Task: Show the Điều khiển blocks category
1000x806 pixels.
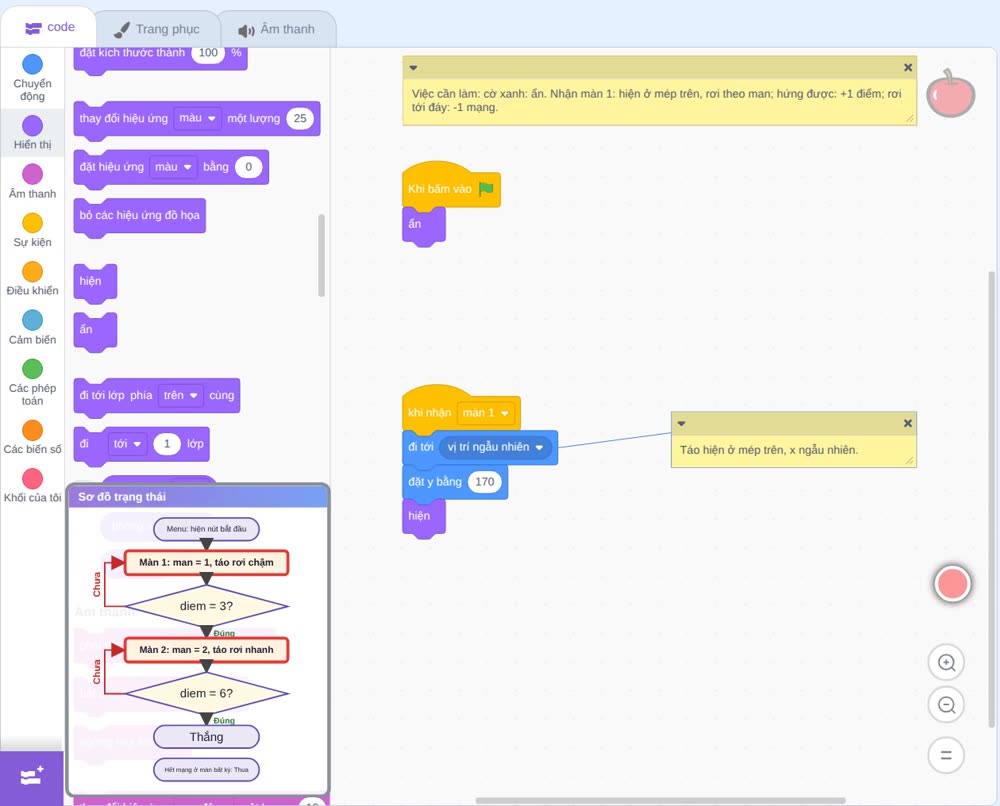Action: [32, 279]
